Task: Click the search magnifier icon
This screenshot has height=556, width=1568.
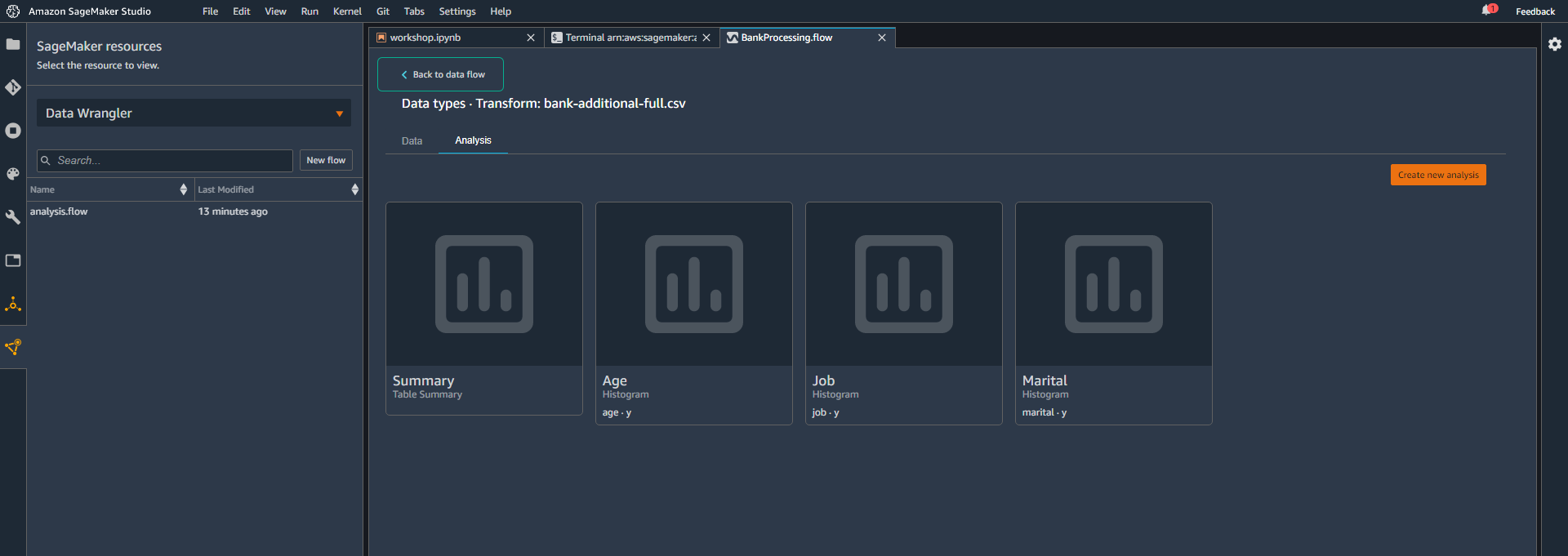Action: click(46, 161)
